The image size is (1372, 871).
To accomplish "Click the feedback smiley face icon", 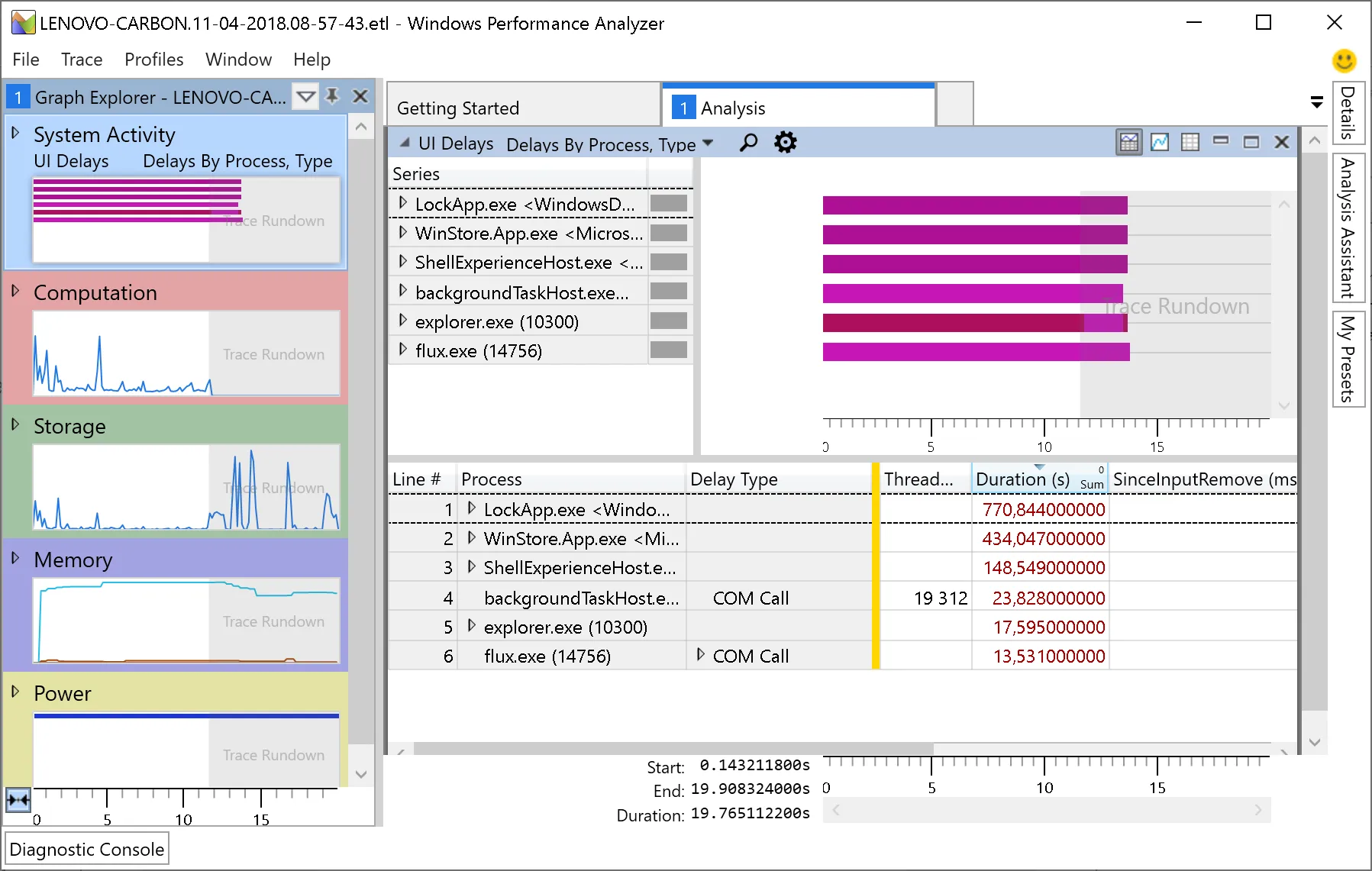I will point(1344,60).
